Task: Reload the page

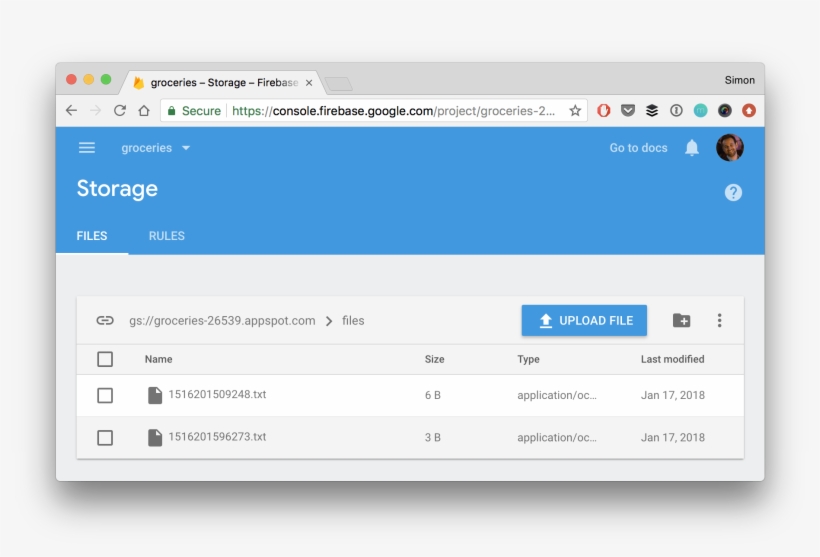Action: pyautogui.click(x=120, y=110)
